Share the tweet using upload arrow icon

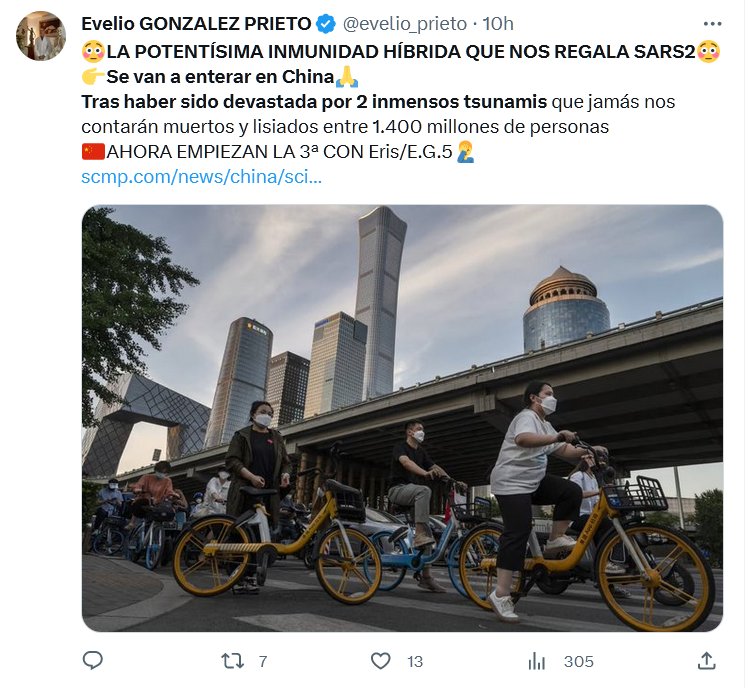coord(706,661)
